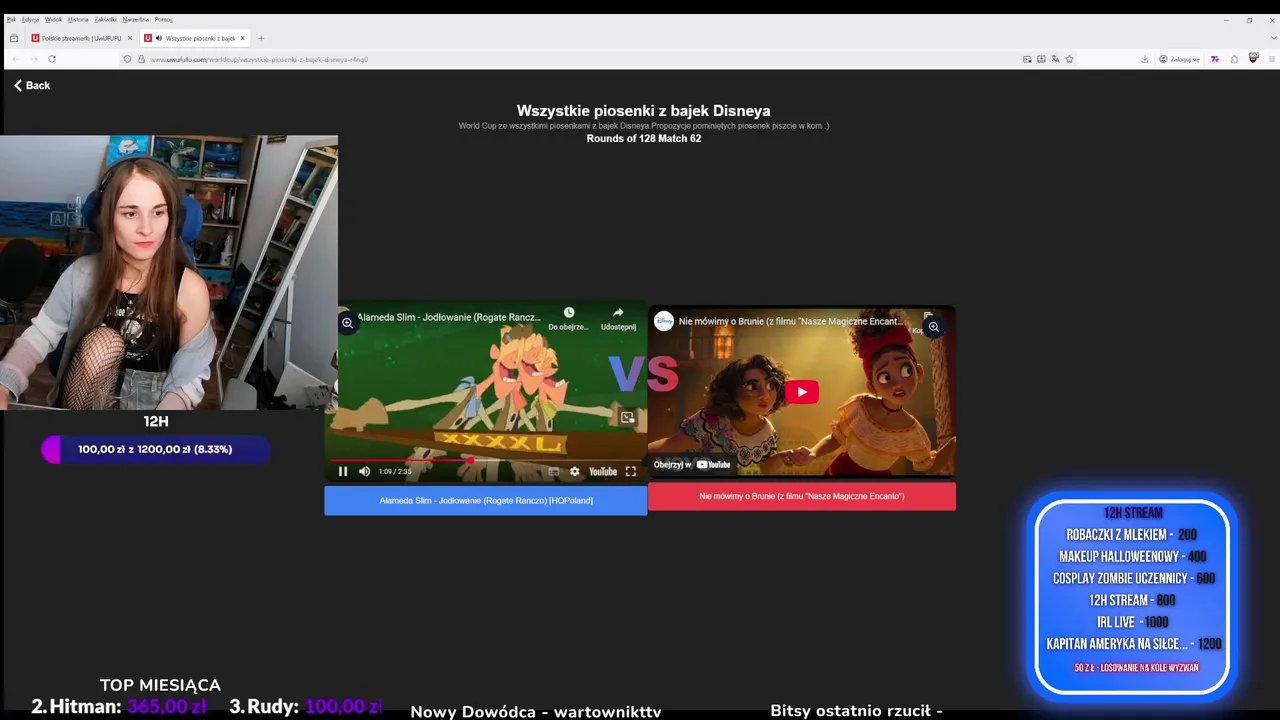Image resolution: width=1280 pixels, height=720 pixels.
Task: Open the left video on YouTube via the logo
Action: pyautogui.click(x=602, y=471)
